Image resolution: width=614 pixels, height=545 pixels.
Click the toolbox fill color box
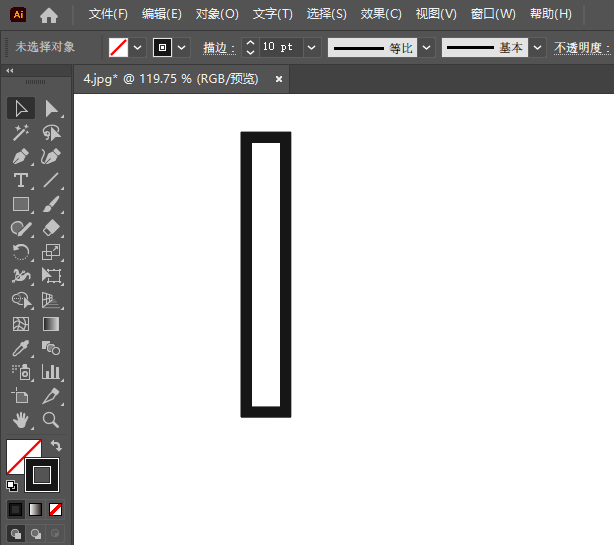(17, 452)
